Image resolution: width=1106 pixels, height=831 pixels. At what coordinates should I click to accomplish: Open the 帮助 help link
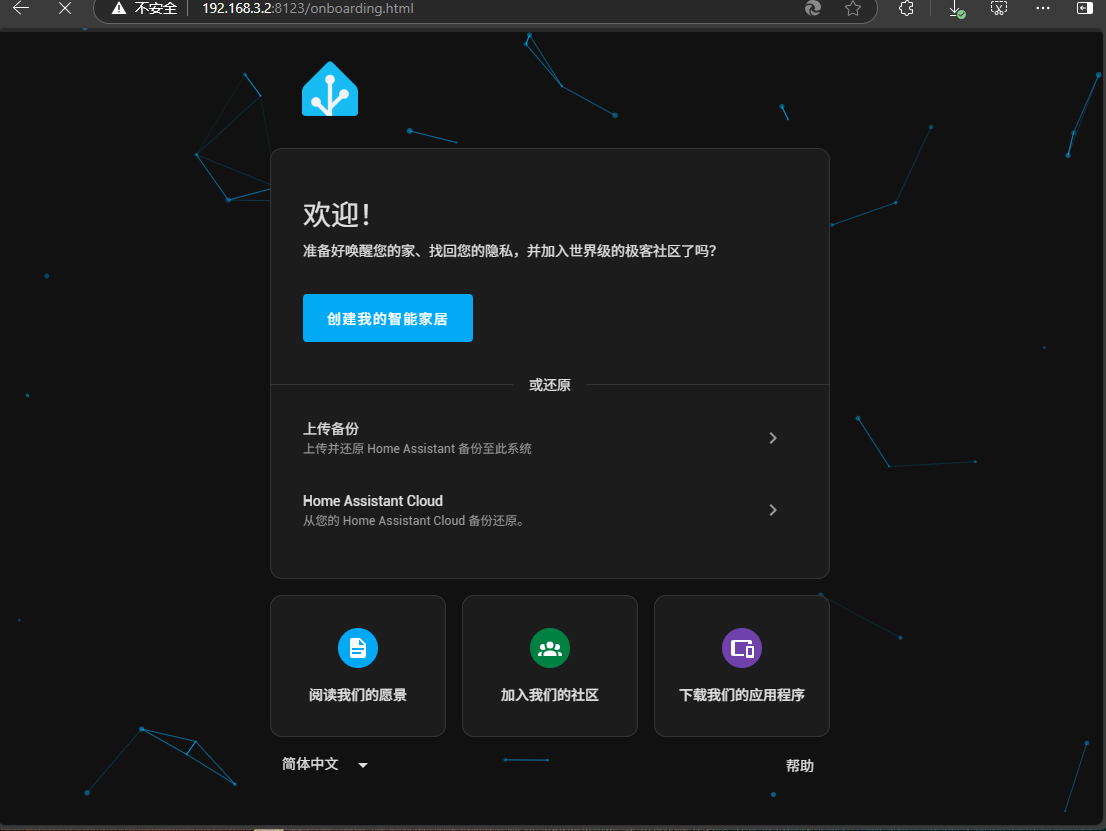pos(799,766)
